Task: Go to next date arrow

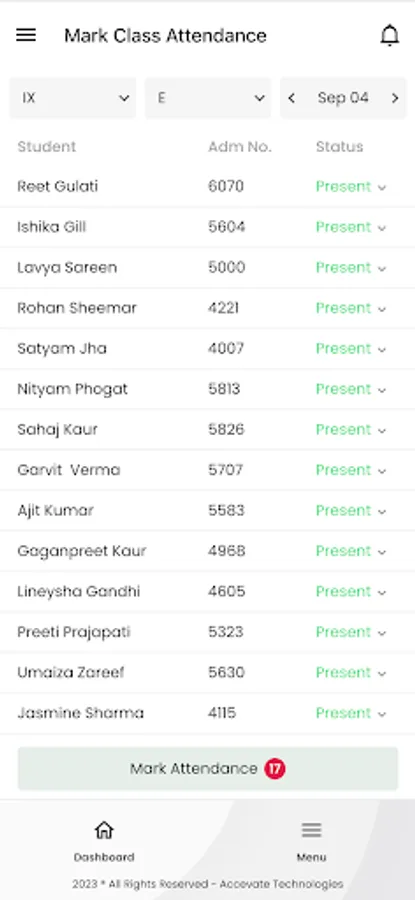Action: pyautogui.click(x=395, y=98)
